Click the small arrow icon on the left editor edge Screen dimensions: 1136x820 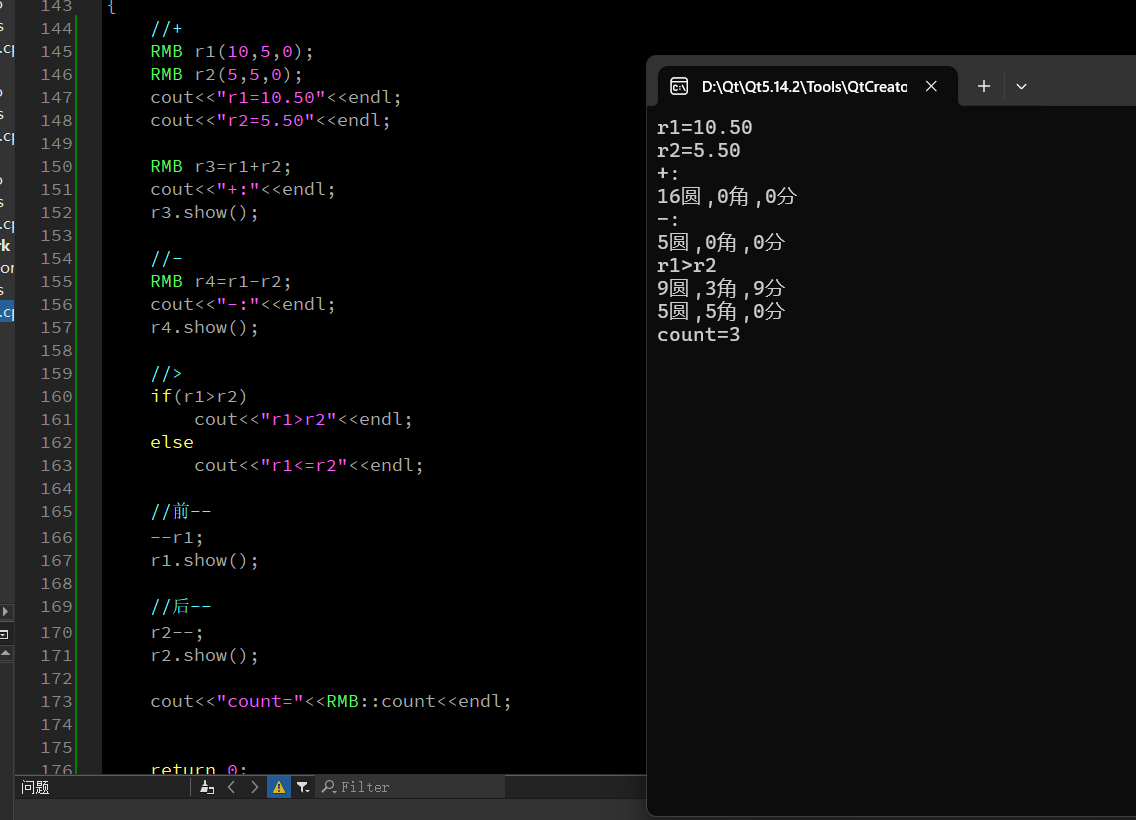6,611
